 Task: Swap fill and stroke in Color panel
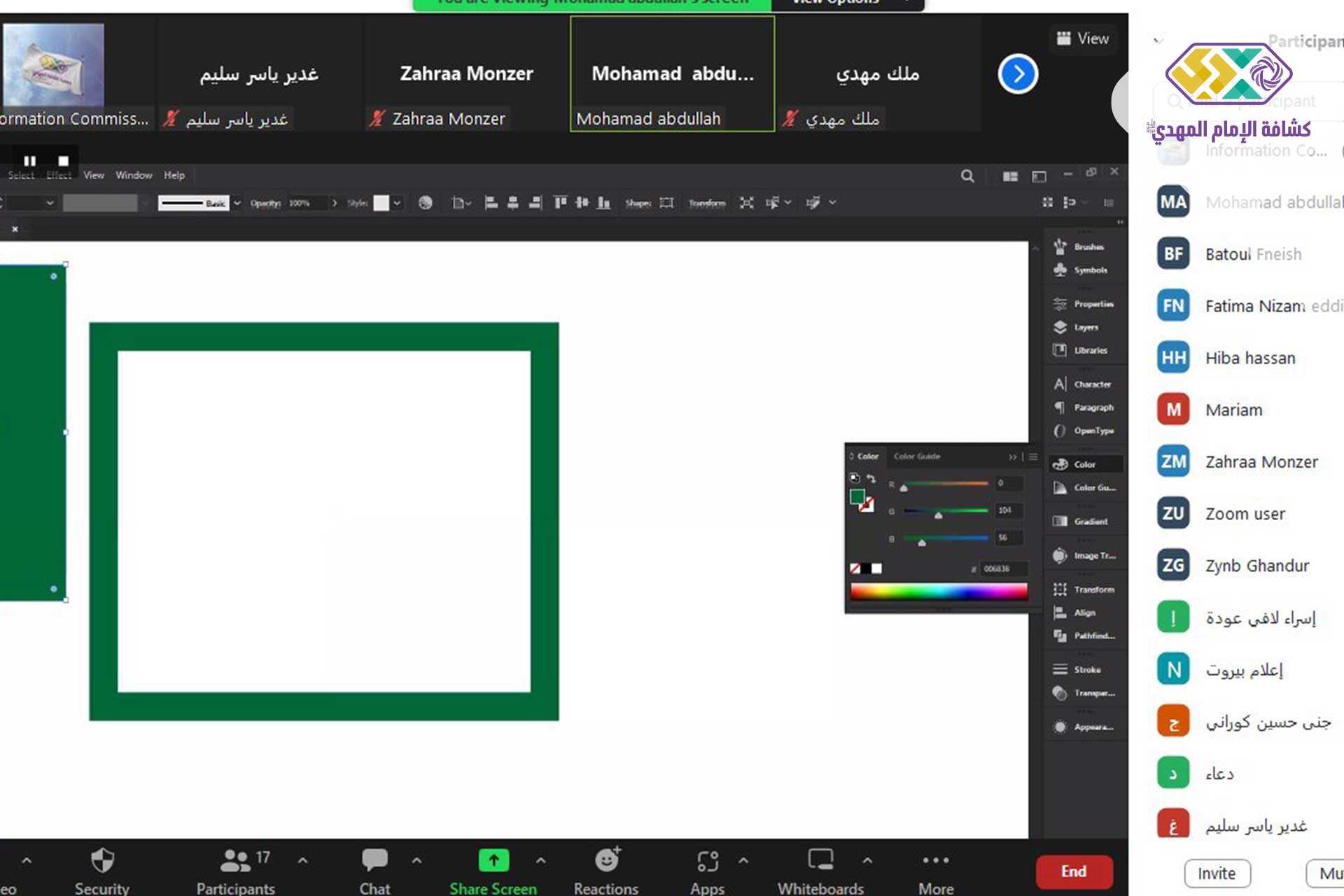click(871, 479)
